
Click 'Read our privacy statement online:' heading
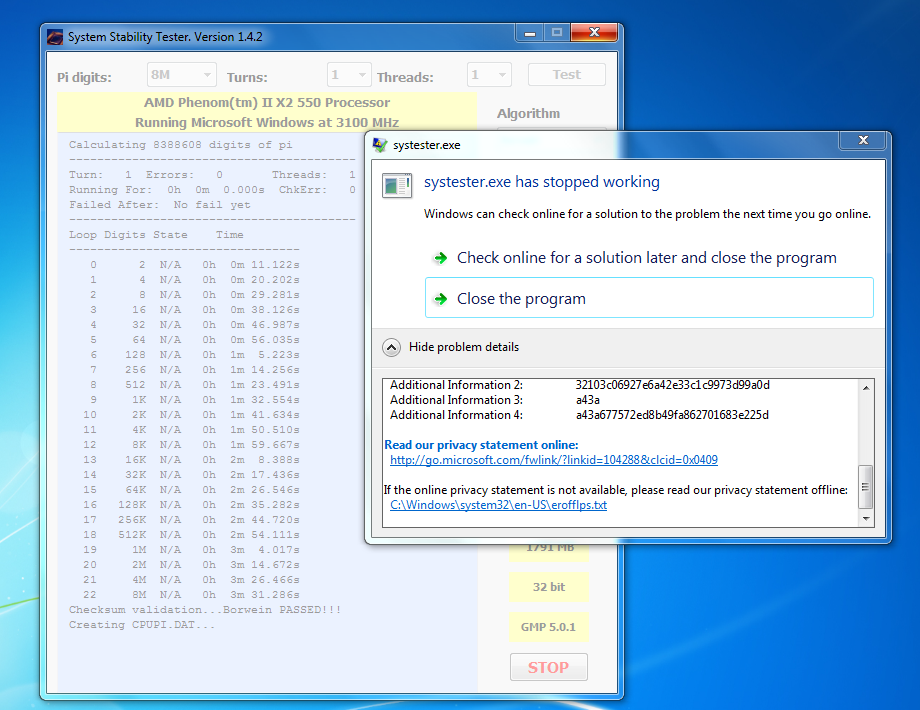pyautogui.click(x=481, y=445)
